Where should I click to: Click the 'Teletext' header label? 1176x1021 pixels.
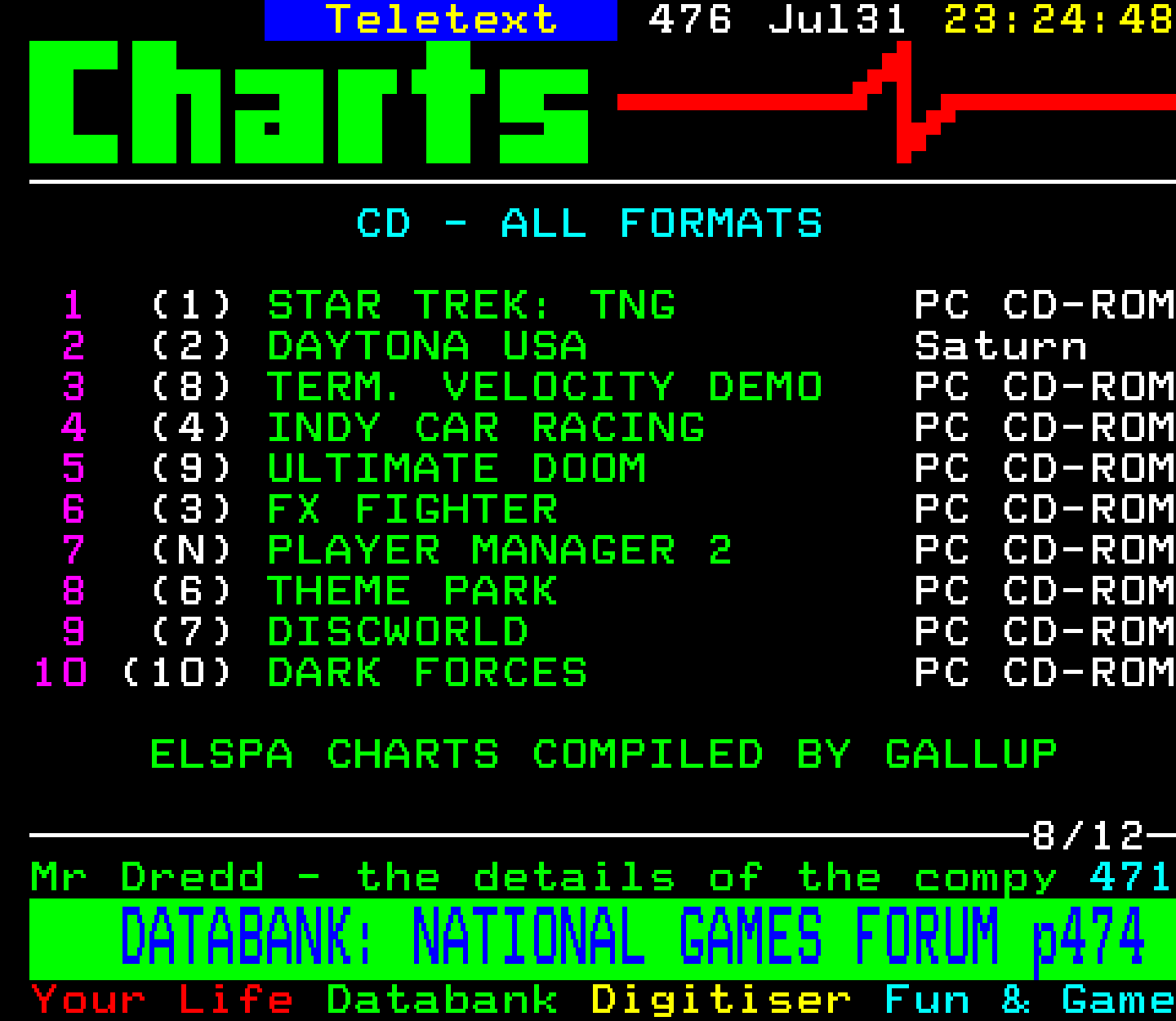[441, 20]
